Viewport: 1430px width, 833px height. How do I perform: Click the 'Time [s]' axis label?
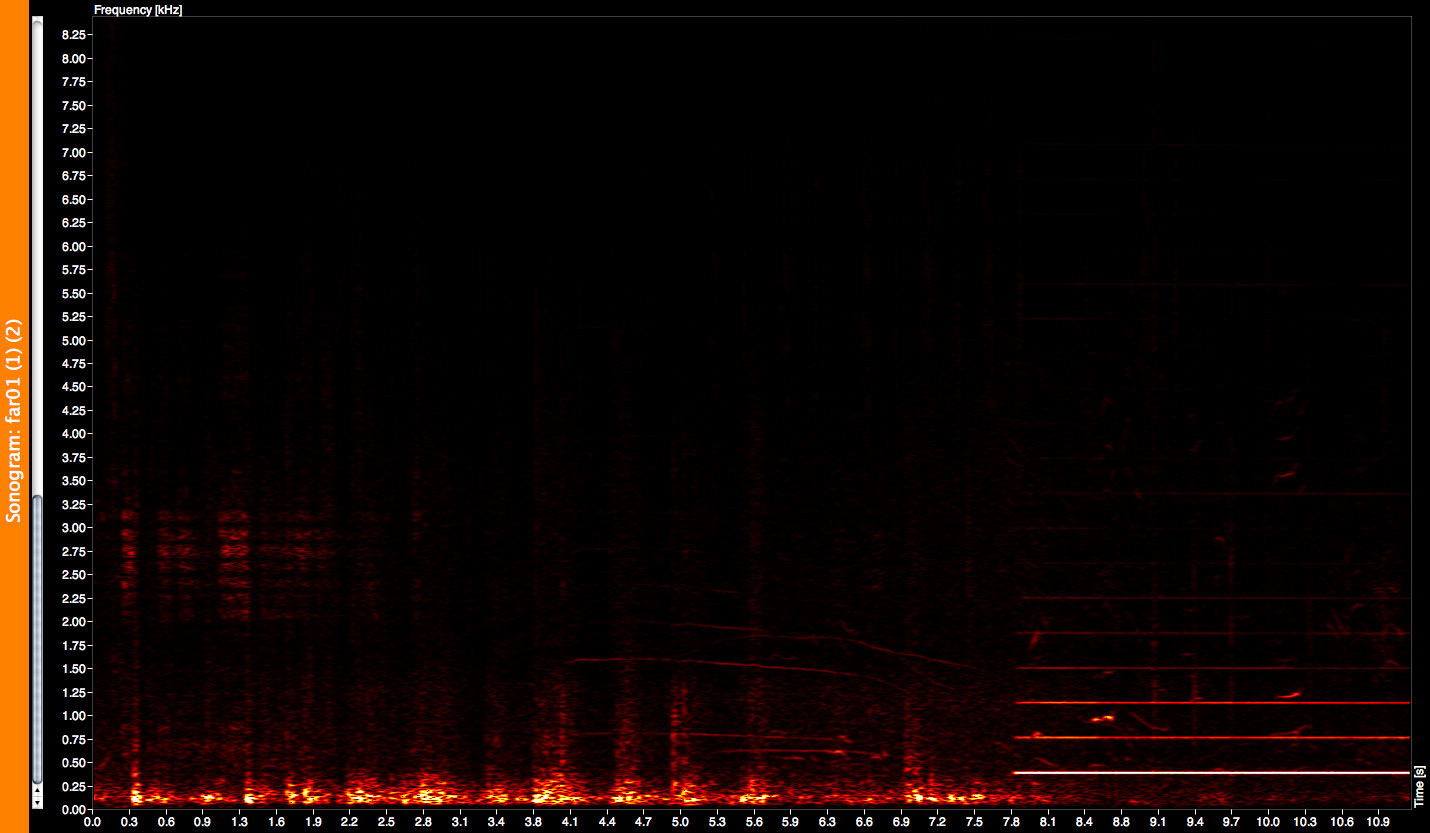pyautogui.click(x=1419, y=786)
